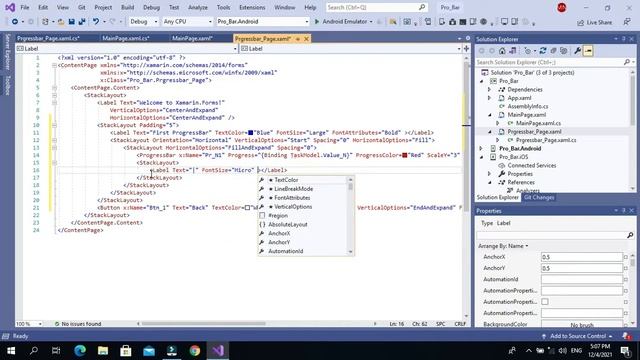Click the Windows Start button
Screen dimensions: 640x360
(11, 351)
